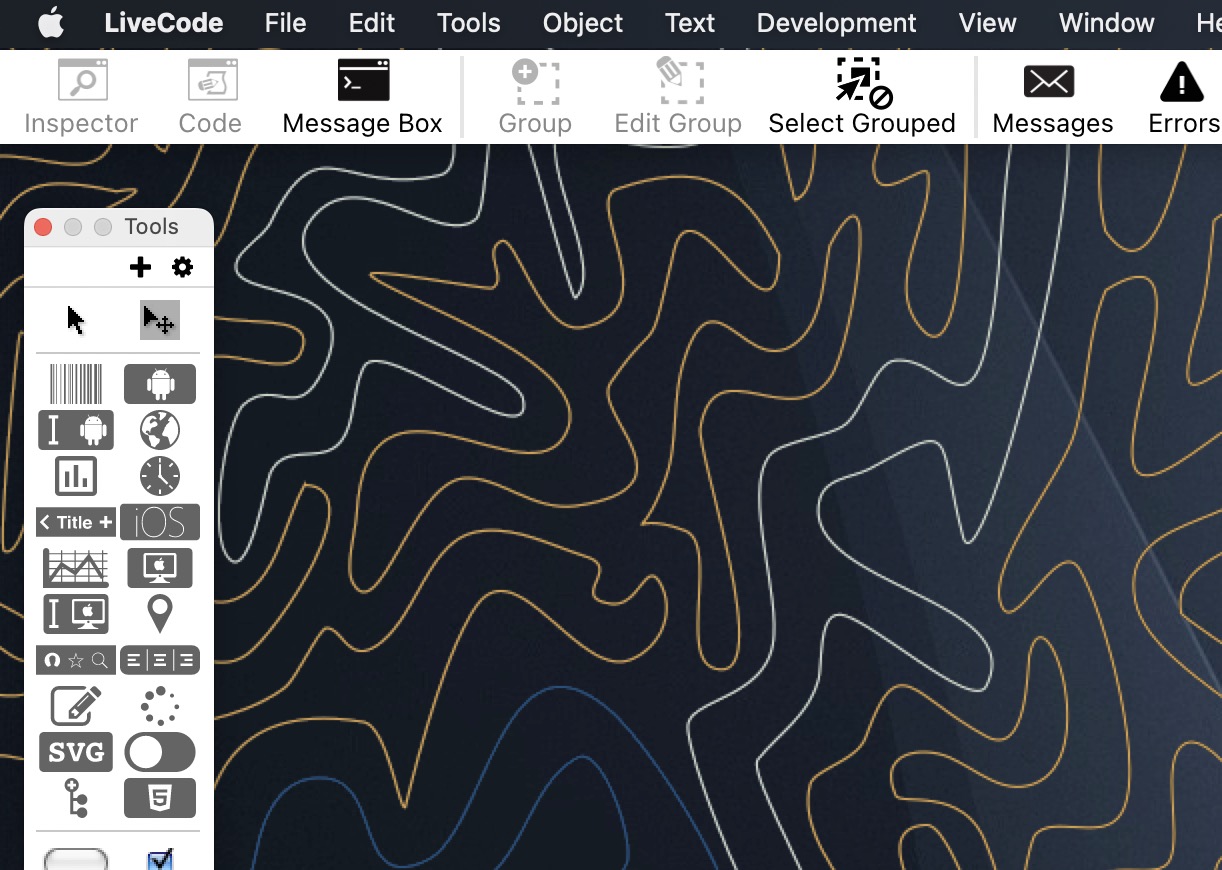Select the SVG icon widget

coord(76,752)
